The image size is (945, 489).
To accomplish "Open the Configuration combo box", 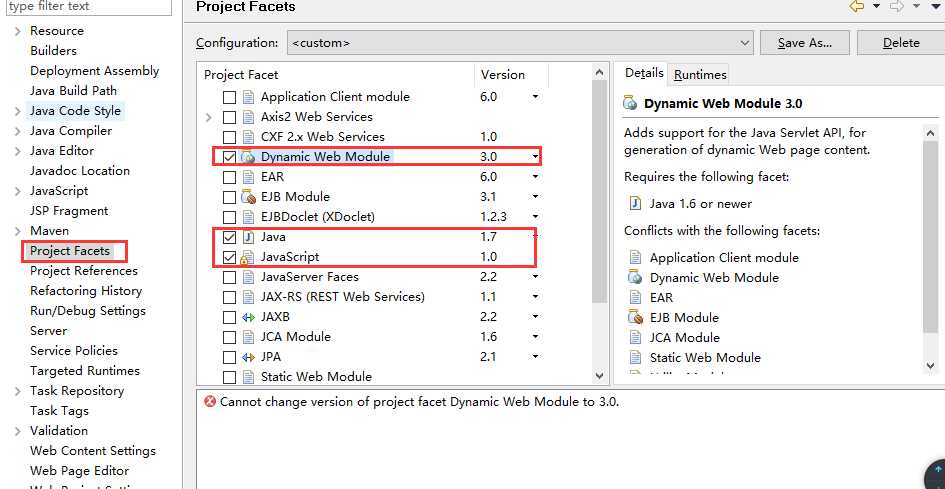I will 520,43.
